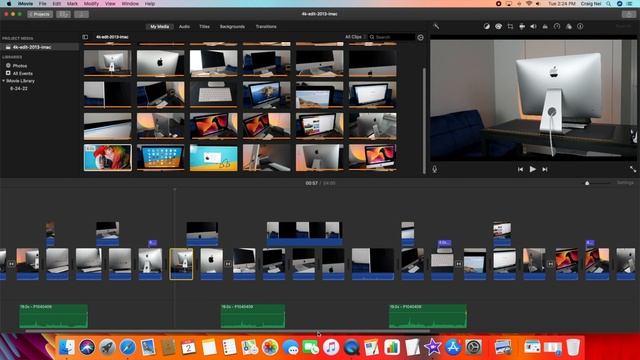Open the Stabilization adjustment icon
Image resolution: width=640 pixels, height=360 pixels.
click(522, 27)
